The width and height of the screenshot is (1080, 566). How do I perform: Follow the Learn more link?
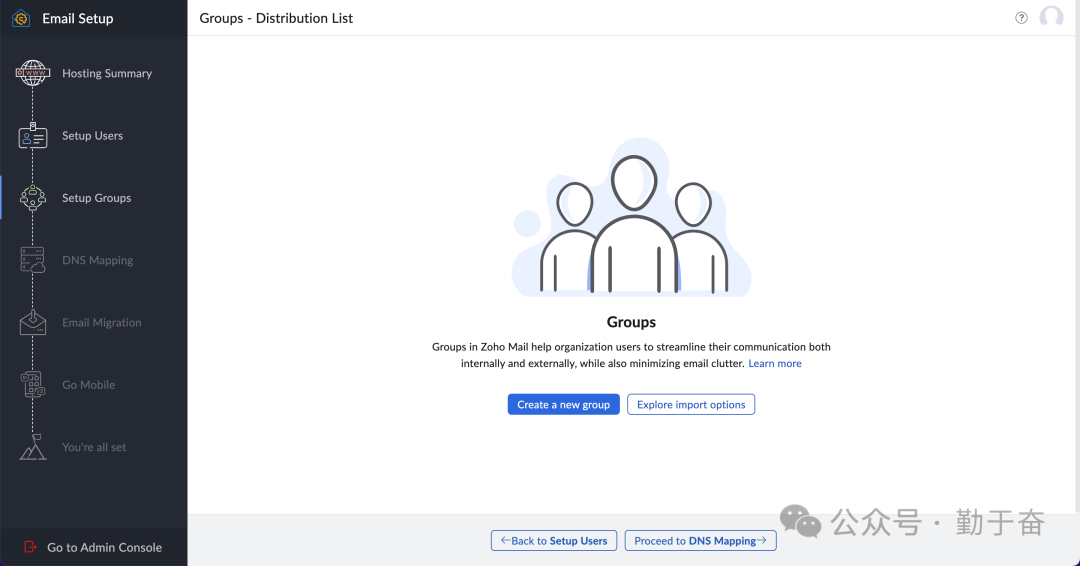(775, 364)
